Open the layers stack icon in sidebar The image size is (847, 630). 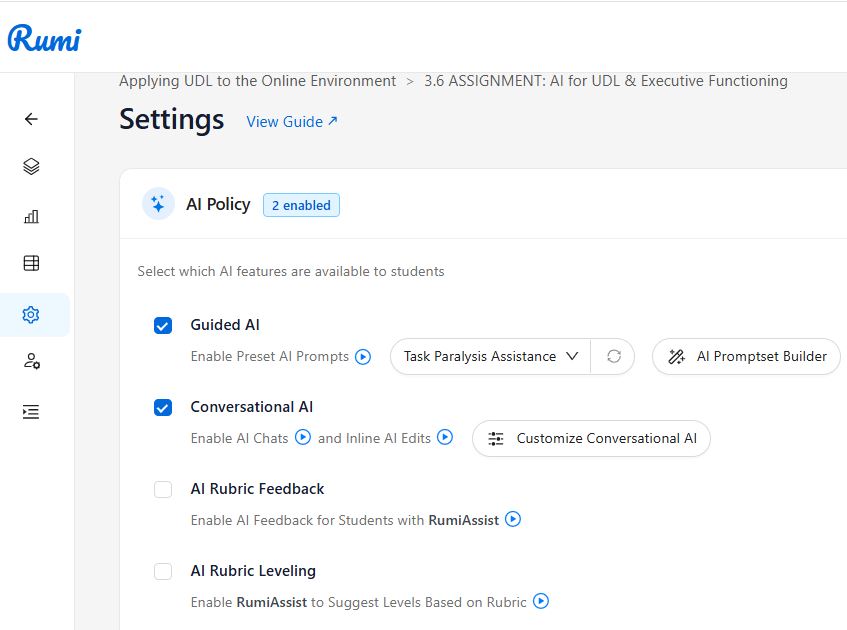coord(31,166)
